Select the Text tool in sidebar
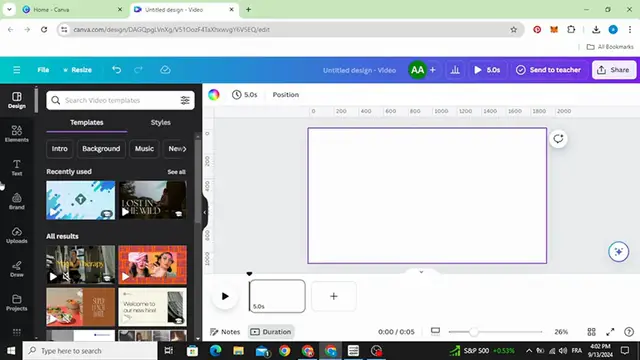 click(17, 167)
